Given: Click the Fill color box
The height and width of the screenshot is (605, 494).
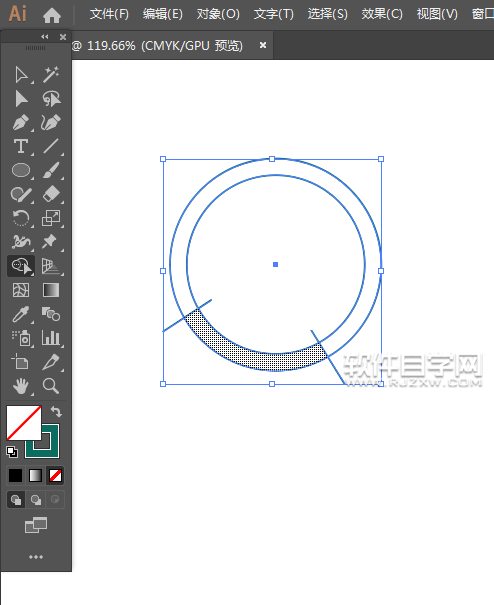Looking at the screenshot, I should pos(24,422).
